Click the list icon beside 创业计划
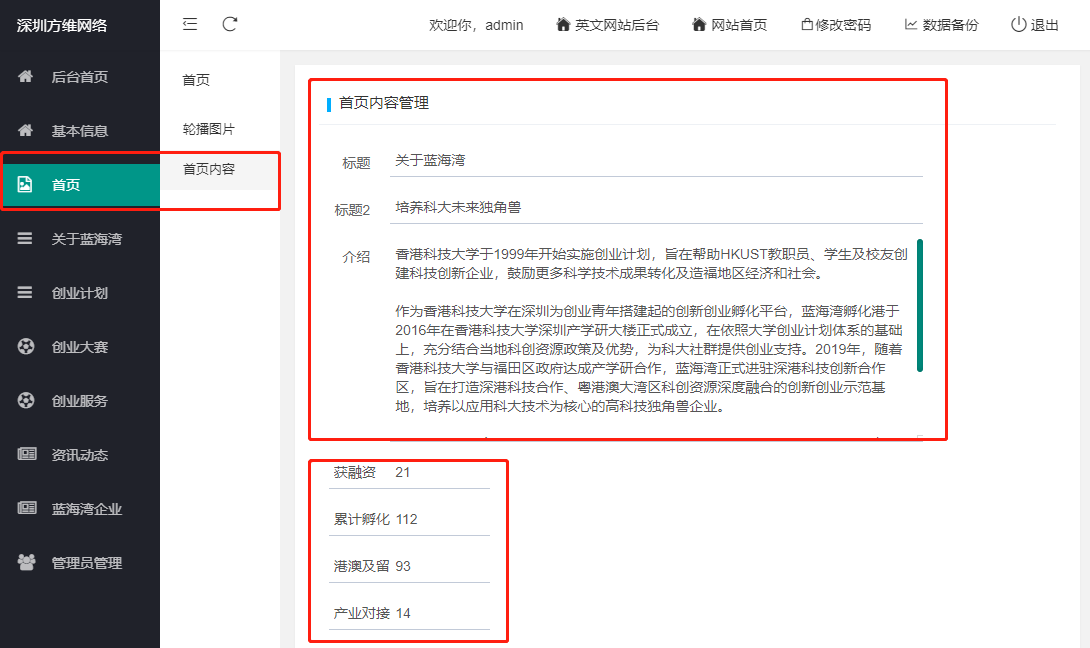The image size is (1090, 648). tap(25, 292)
